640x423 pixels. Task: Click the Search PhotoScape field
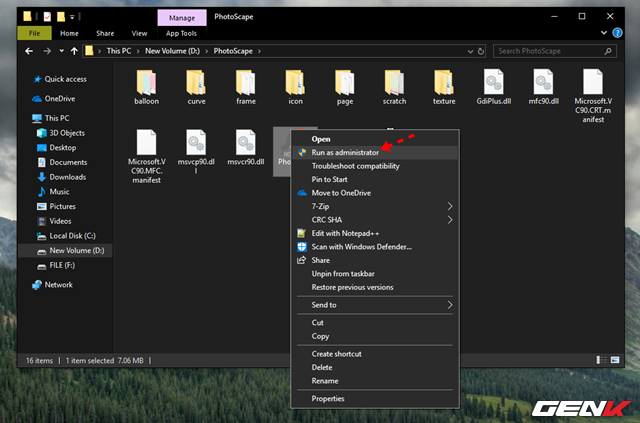555,51
